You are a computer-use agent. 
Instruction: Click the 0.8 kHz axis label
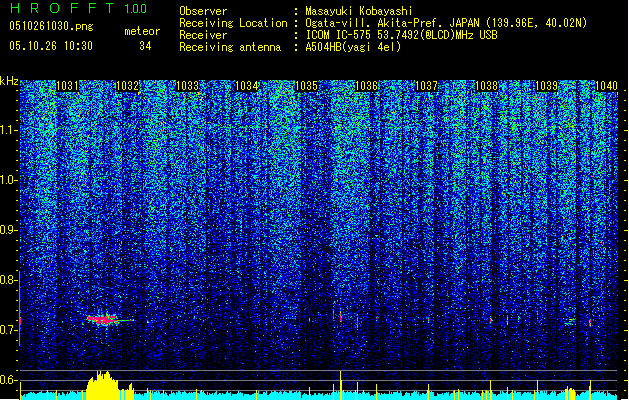pos(9,280)
